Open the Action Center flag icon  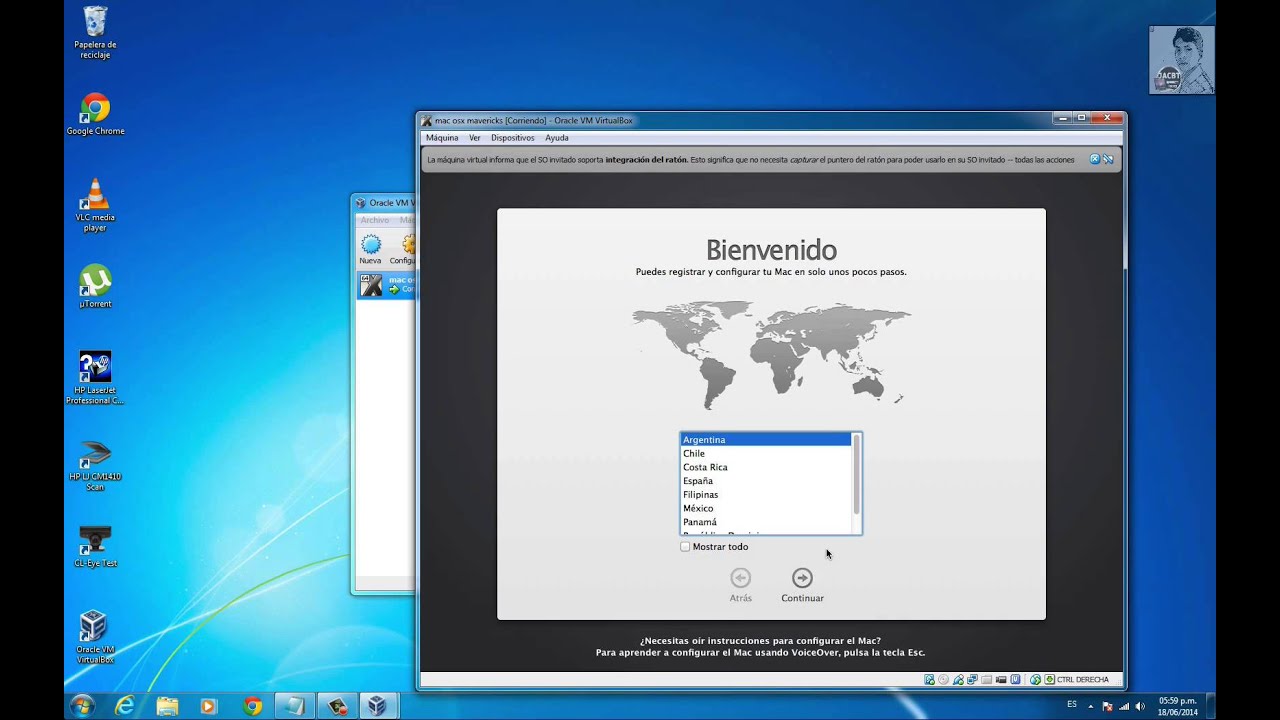(1109, 706)
